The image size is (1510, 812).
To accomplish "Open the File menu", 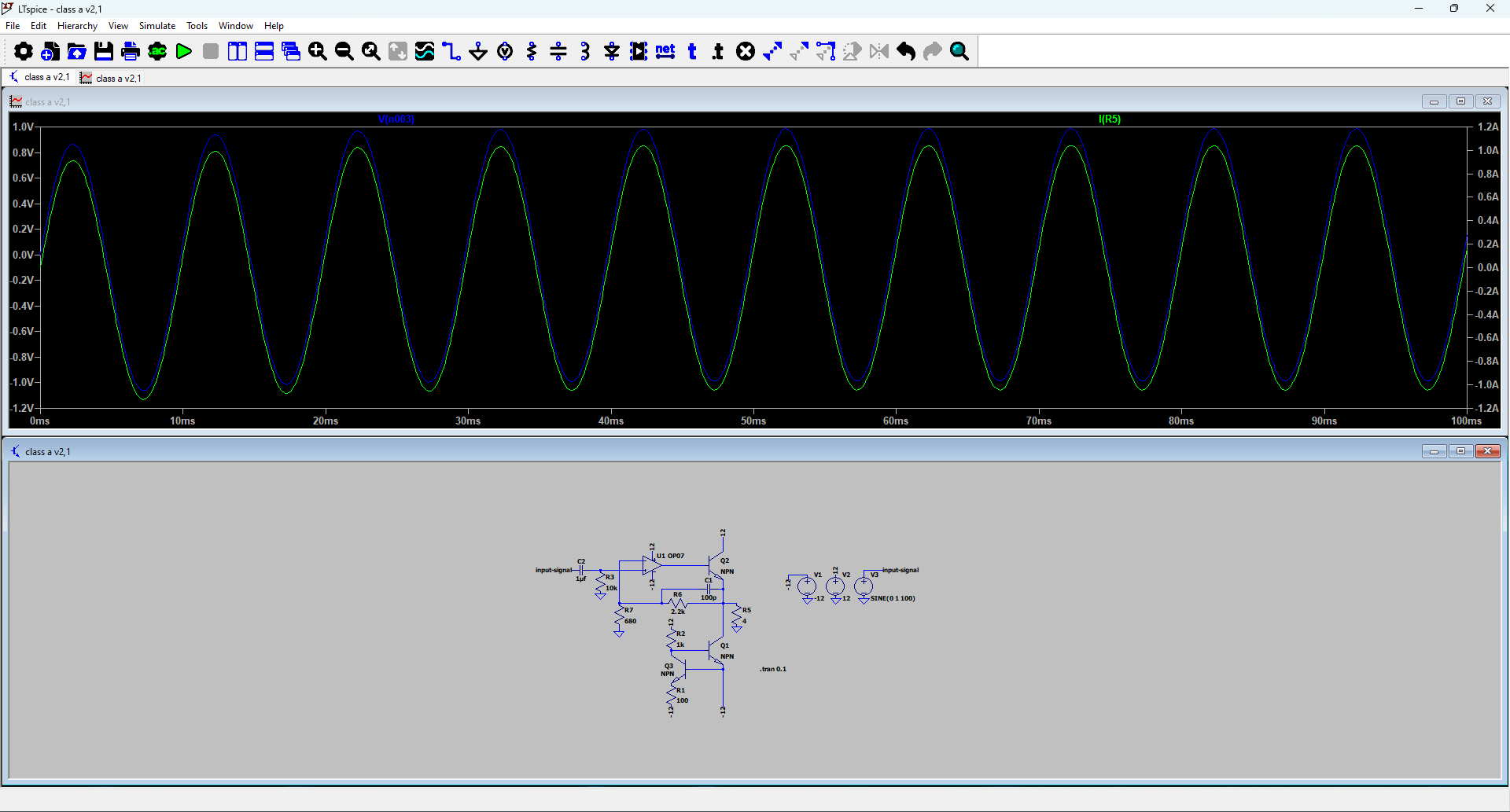I will [13, 26].
